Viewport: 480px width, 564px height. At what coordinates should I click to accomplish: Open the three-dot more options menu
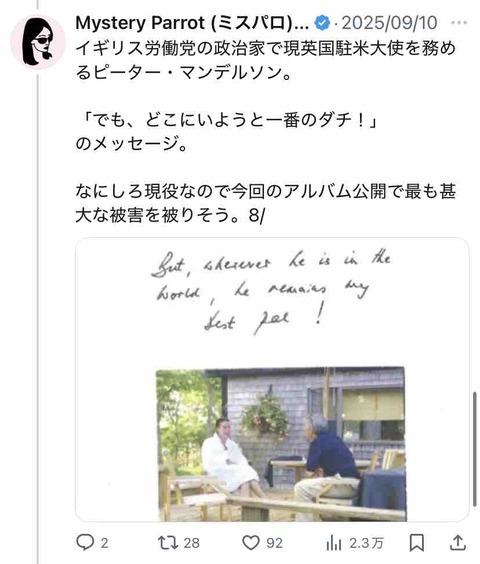click(459, 23)
